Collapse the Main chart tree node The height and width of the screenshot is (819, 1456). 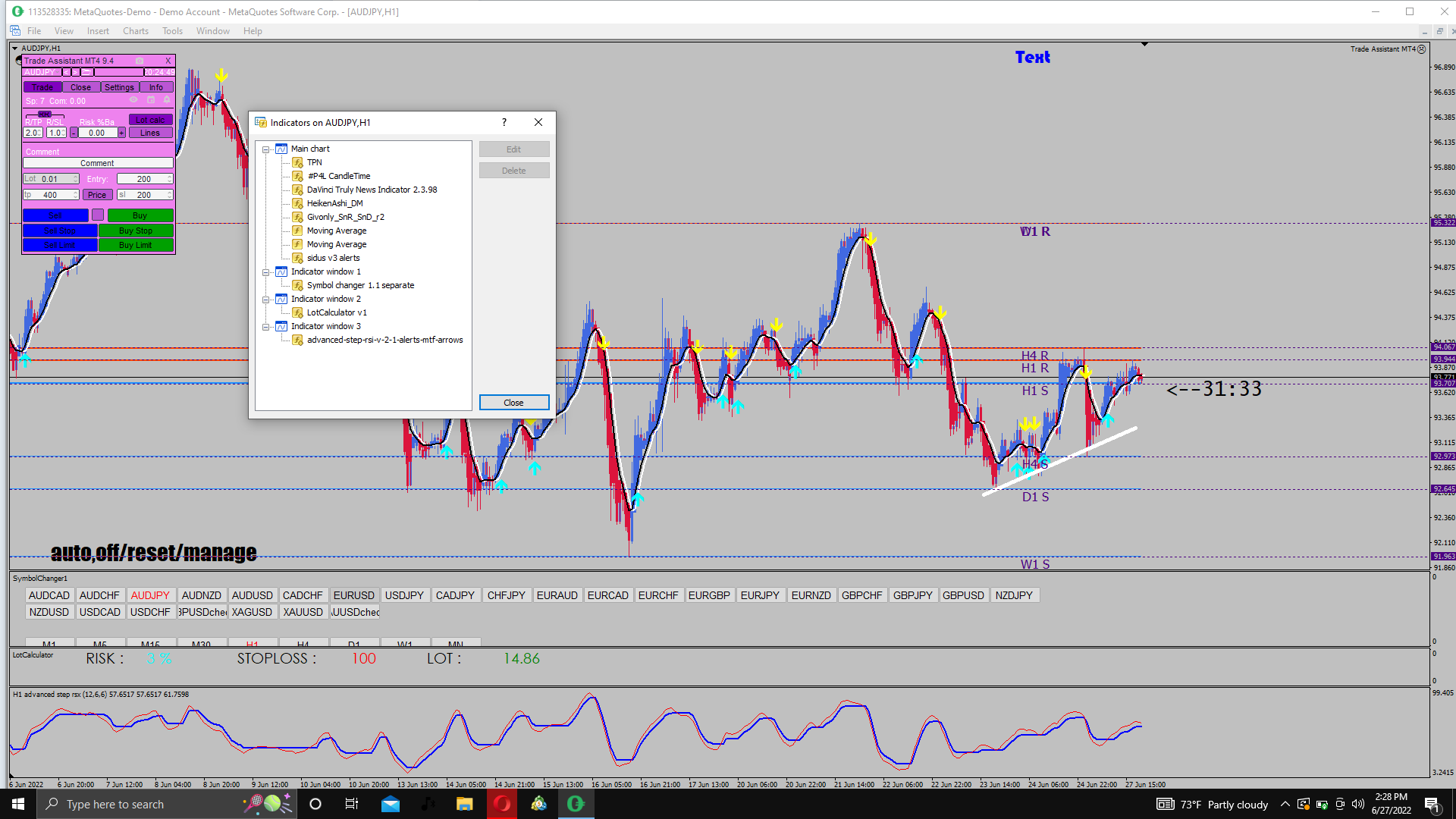point(266,149)
